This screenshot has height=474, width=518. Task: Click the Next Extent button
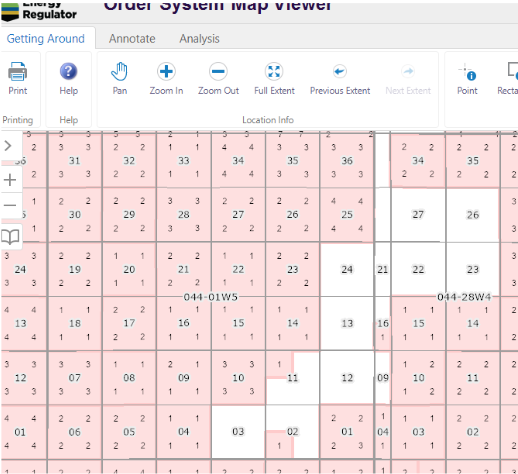(408, 78)
